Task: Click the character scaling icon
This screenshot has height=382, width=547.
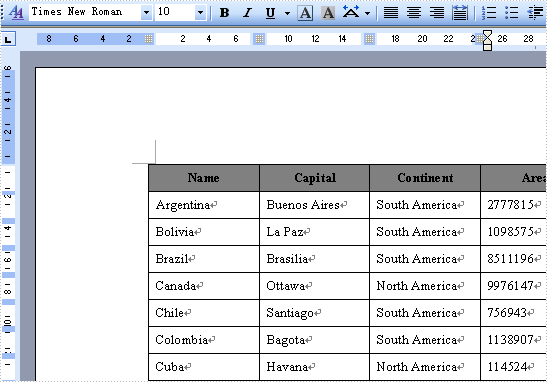Action: click(351, 13)
